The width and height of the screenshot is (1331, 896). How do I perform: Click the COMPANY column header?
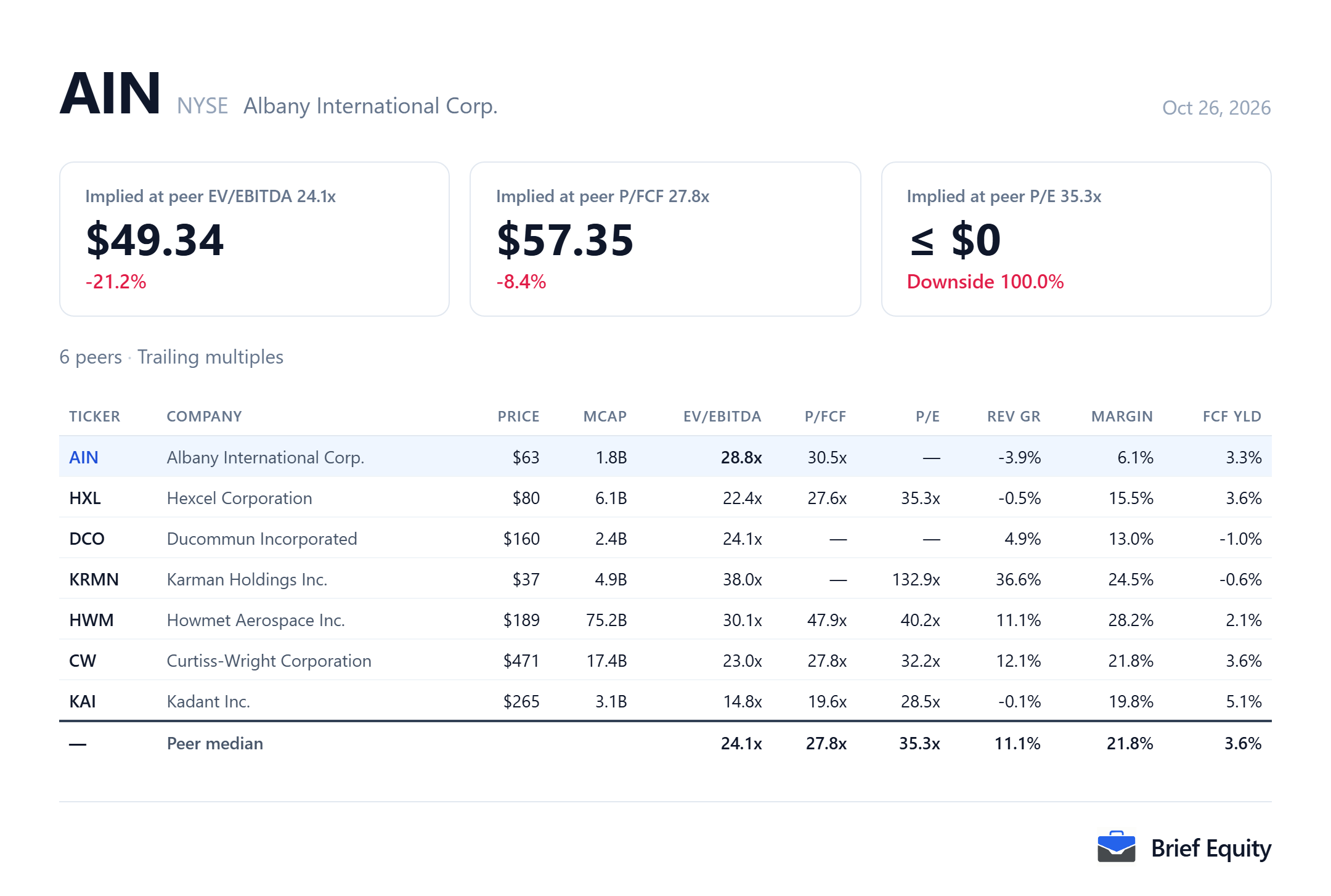coord(204,417)
